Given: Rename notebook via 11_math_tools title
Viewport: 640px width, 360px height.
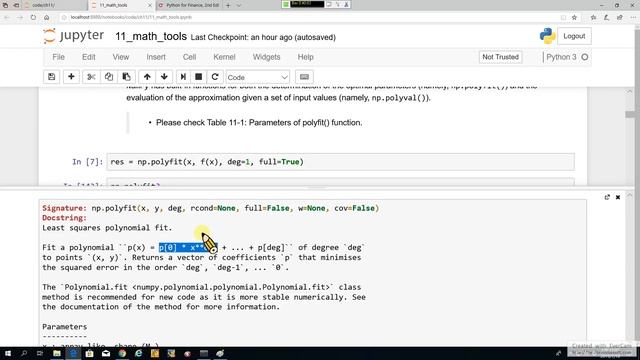Looking at the screenshot, I should 151,36.
